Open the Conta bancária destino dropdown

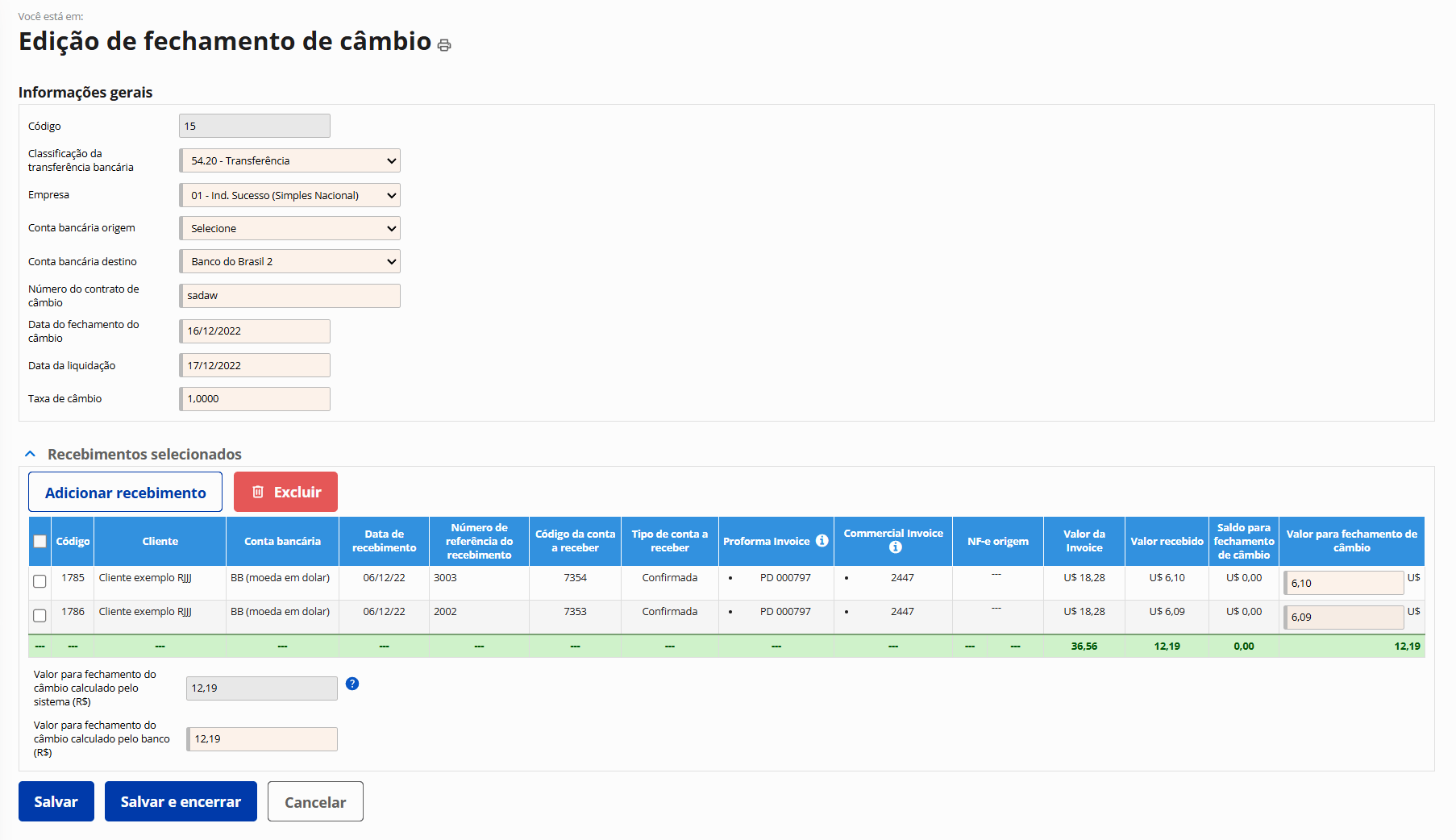tap(289, 261)
